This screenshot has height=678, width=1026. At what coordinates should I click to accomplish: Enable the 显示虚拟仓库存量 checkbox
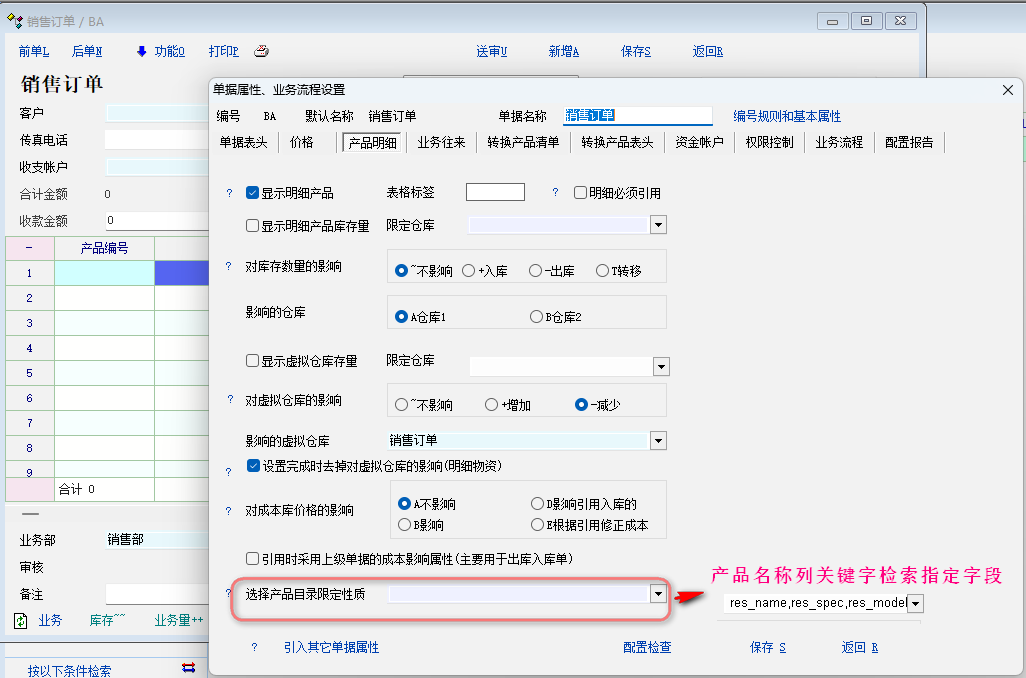coord(253,361)
